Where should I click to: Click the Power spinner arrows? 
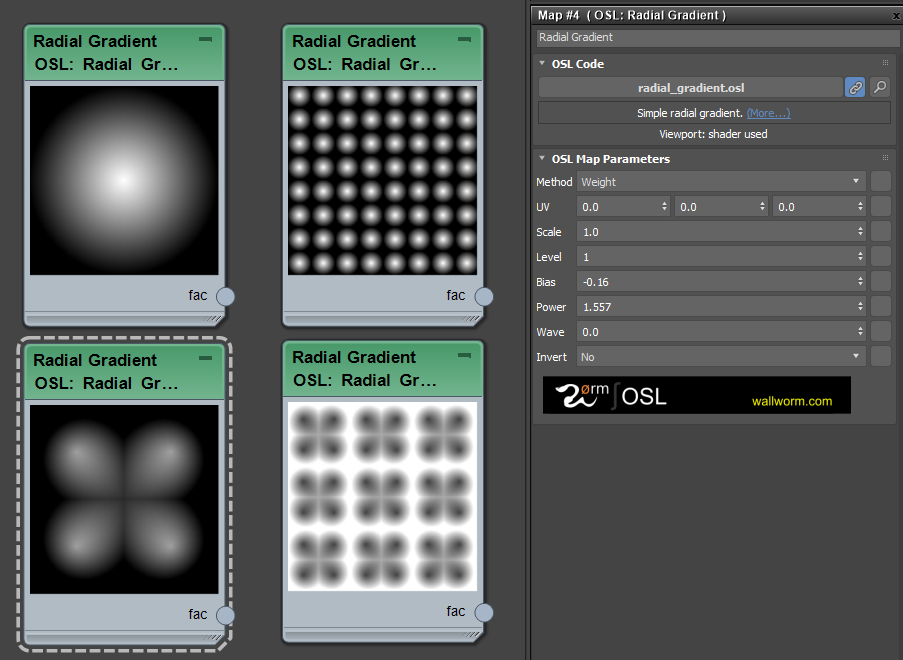pos(860,306)
